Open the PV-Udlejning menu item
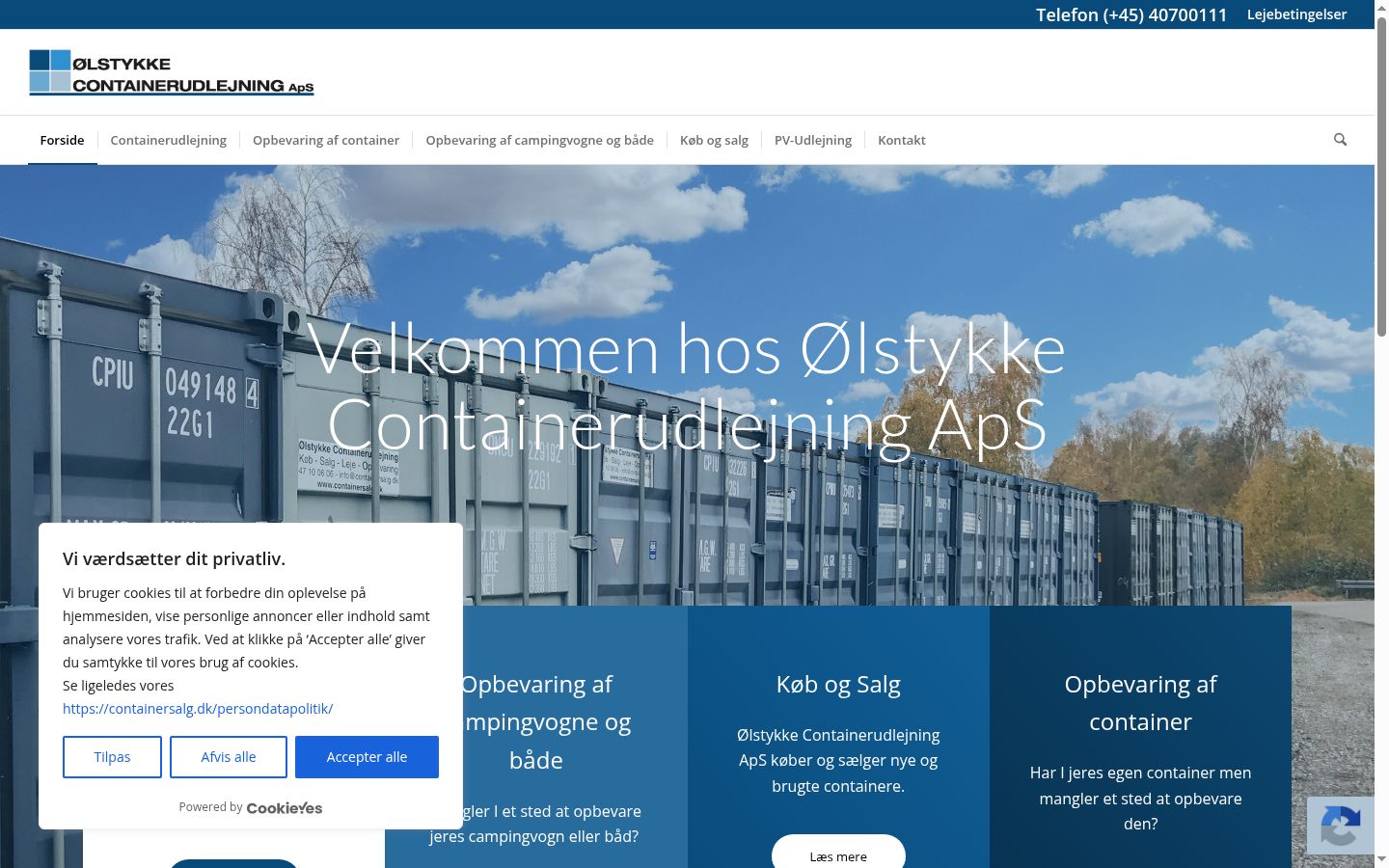The image size is (1389, 868). point(813,140)
